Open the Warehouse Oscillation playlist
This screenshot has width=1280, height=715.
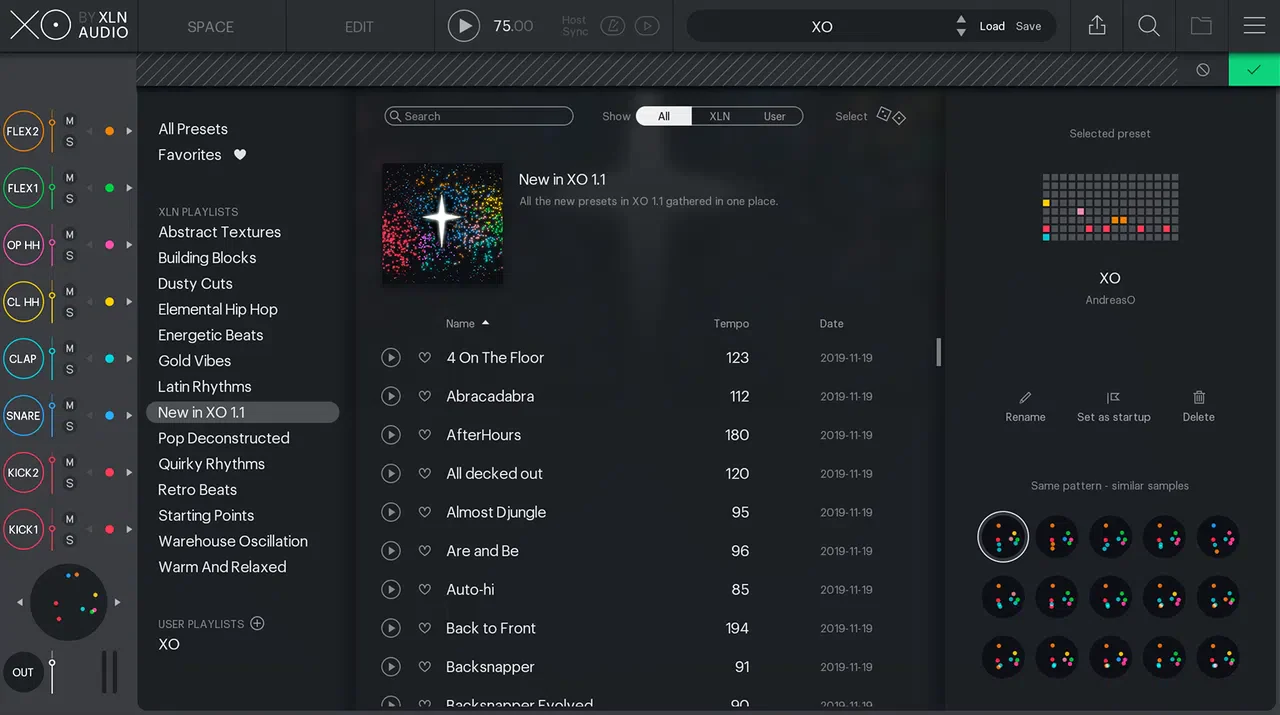(233, 541)
